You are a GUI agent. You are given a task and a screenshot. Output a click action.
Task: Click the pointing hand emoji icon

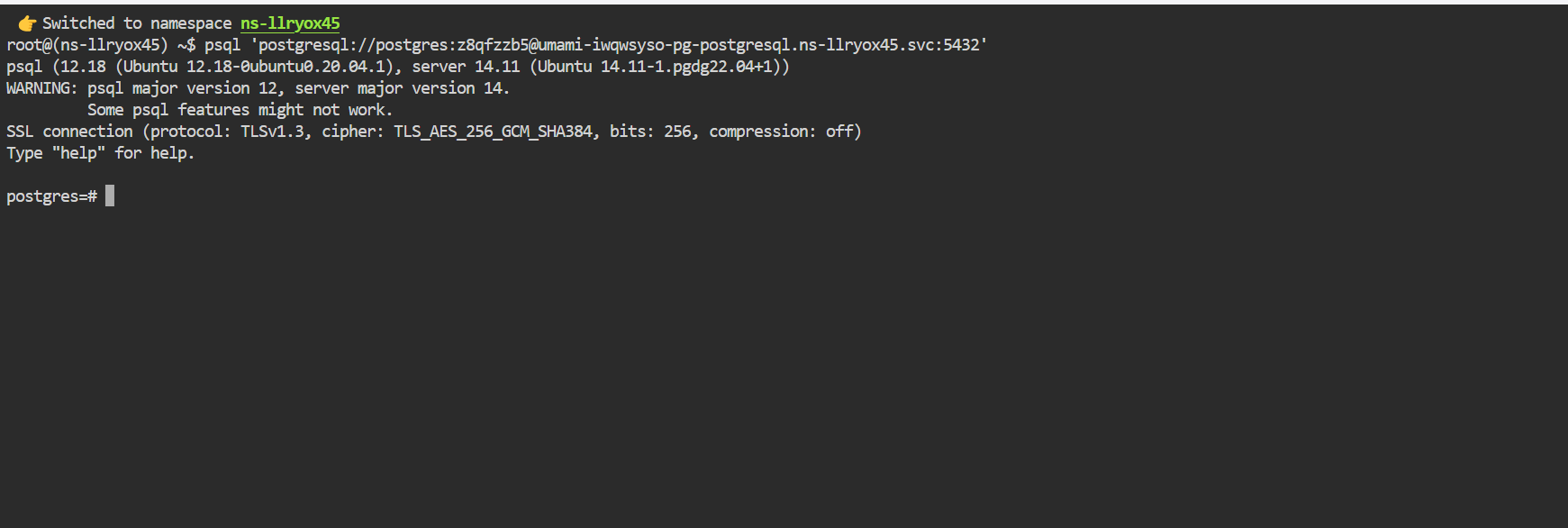point(27,23)
